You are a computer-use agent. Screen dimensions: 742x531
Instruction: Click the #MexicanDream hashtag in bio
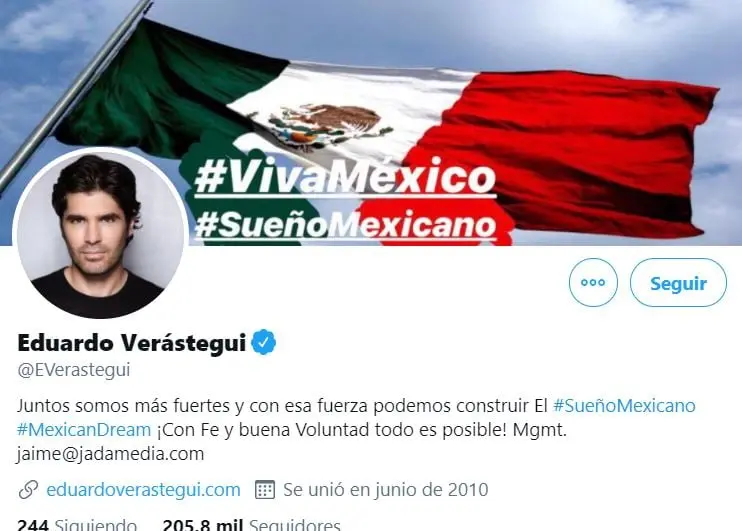pyautogui.click(x=84, y=430)
